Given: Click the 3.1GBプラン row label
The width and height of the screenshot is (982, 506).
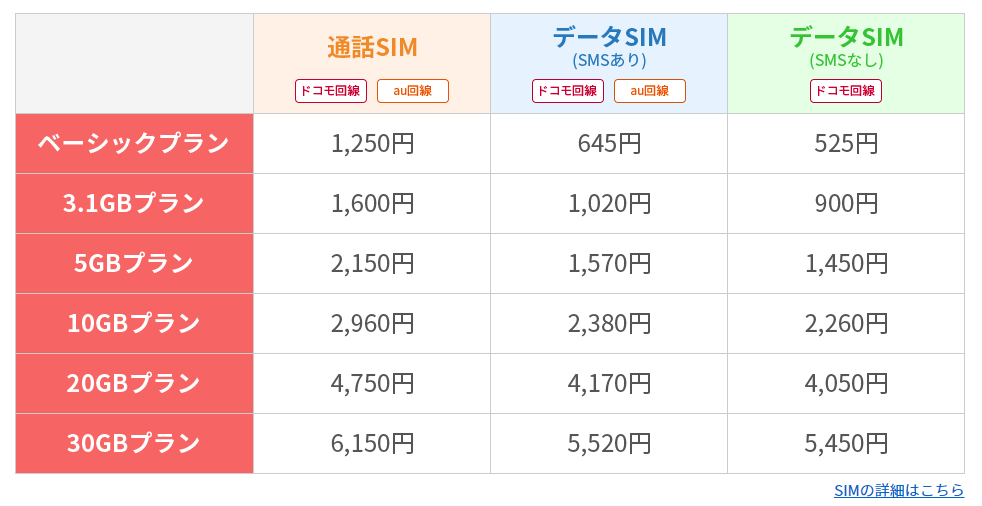Looking at the screenshot, I should pos(134,204).
